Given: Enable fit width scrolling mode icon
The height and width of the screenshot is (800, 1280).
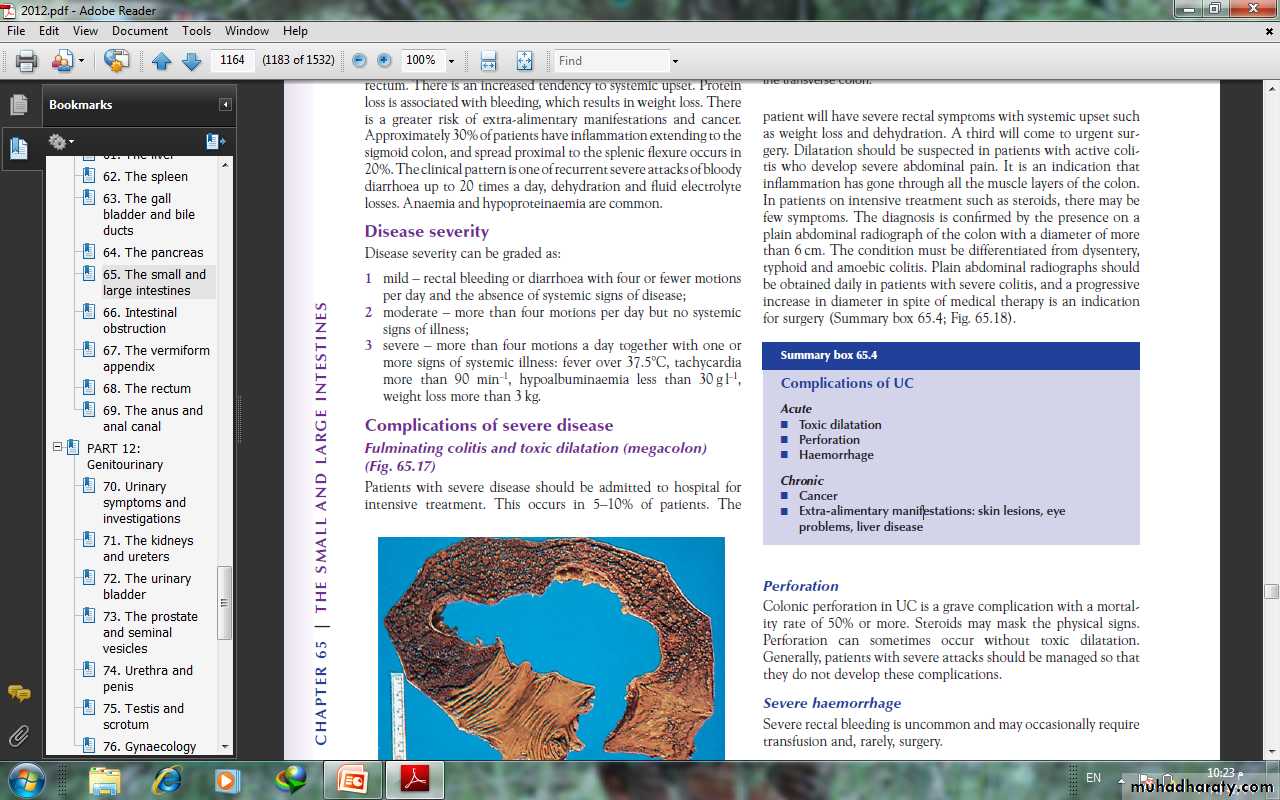Looking at the screenshot, I should (488, 61).
